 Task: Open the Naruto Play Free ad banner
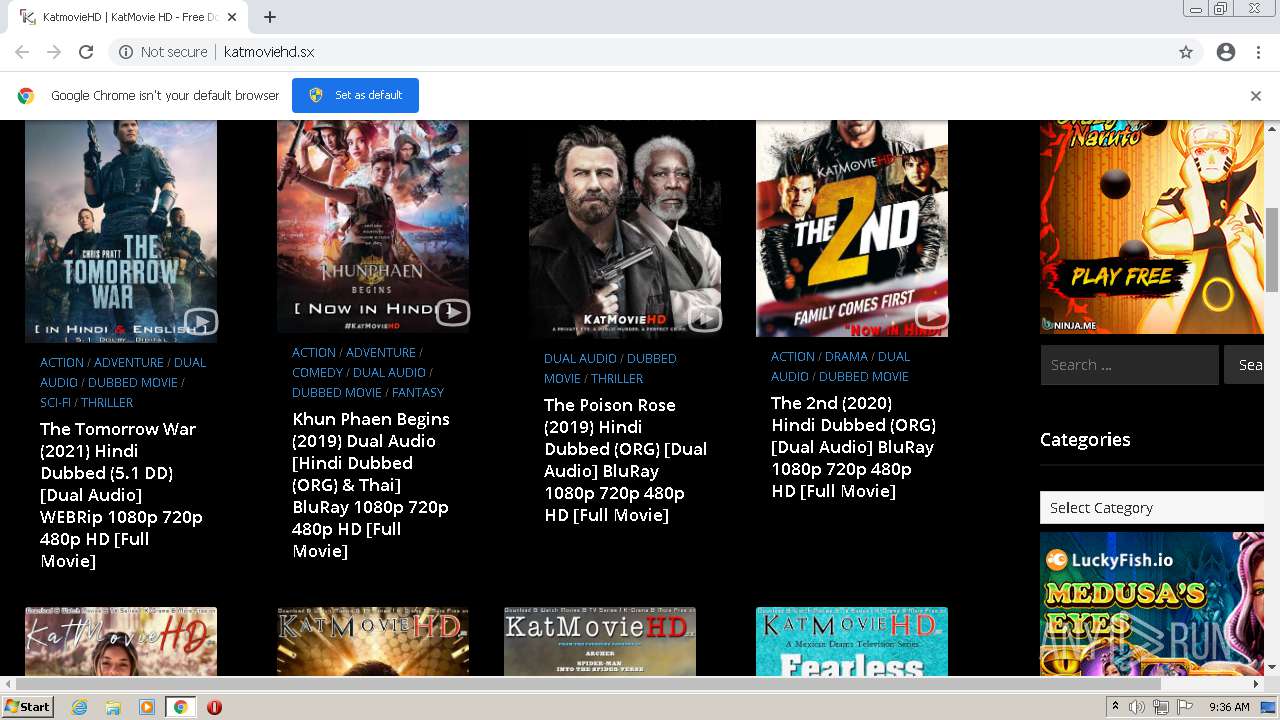(1152, 227)
